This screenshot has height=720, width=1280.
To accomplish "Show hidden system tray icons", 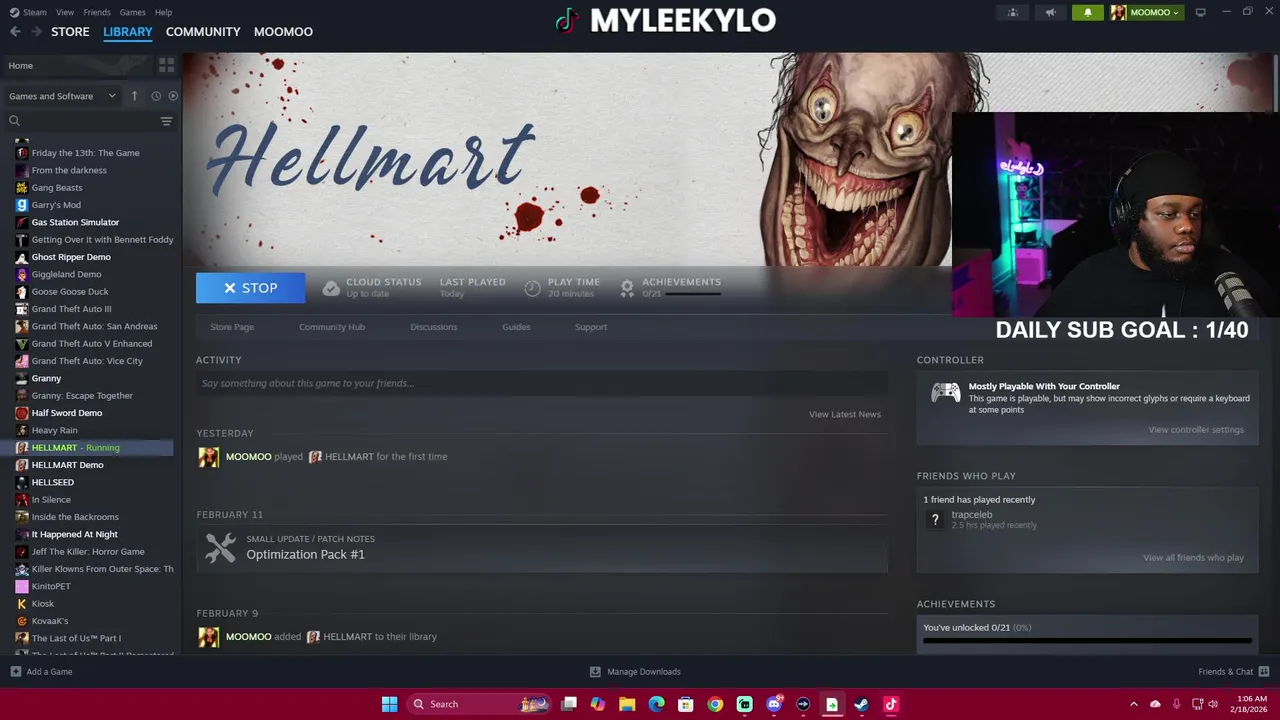I will coord(1133,704).
